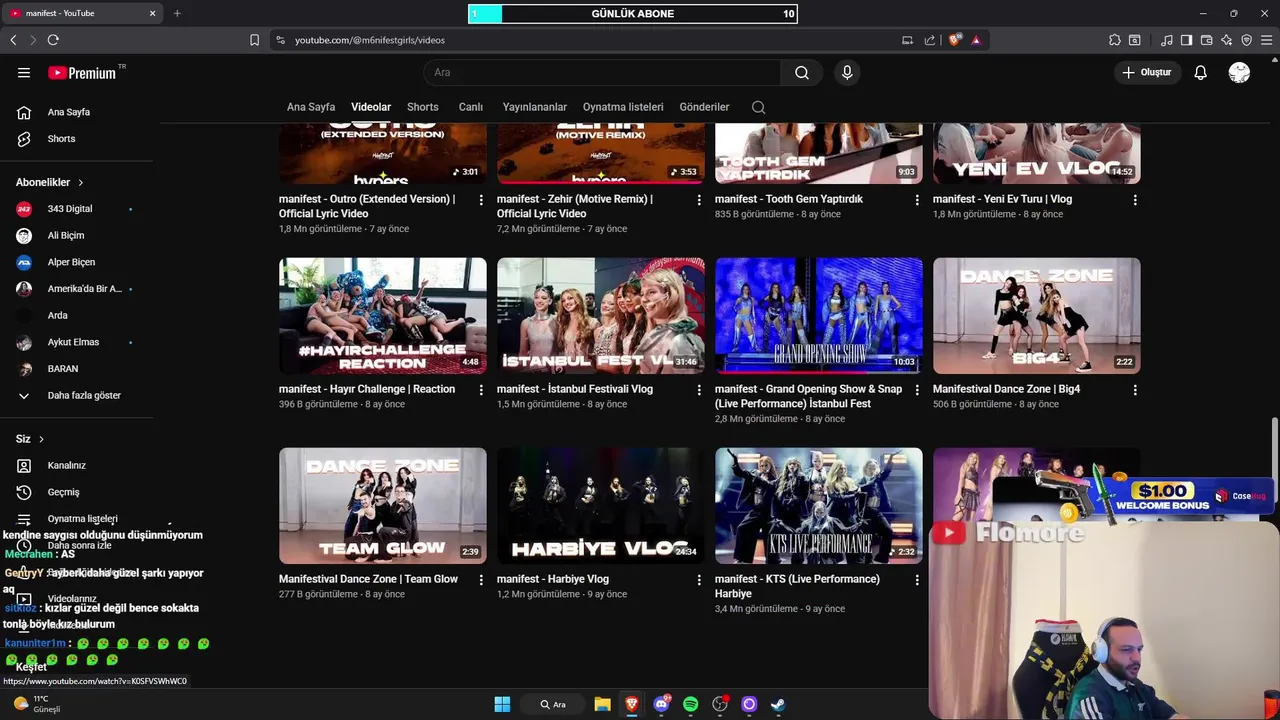Open Steam from taskbar
This screenshot has height=720, width=1280.
778,704
